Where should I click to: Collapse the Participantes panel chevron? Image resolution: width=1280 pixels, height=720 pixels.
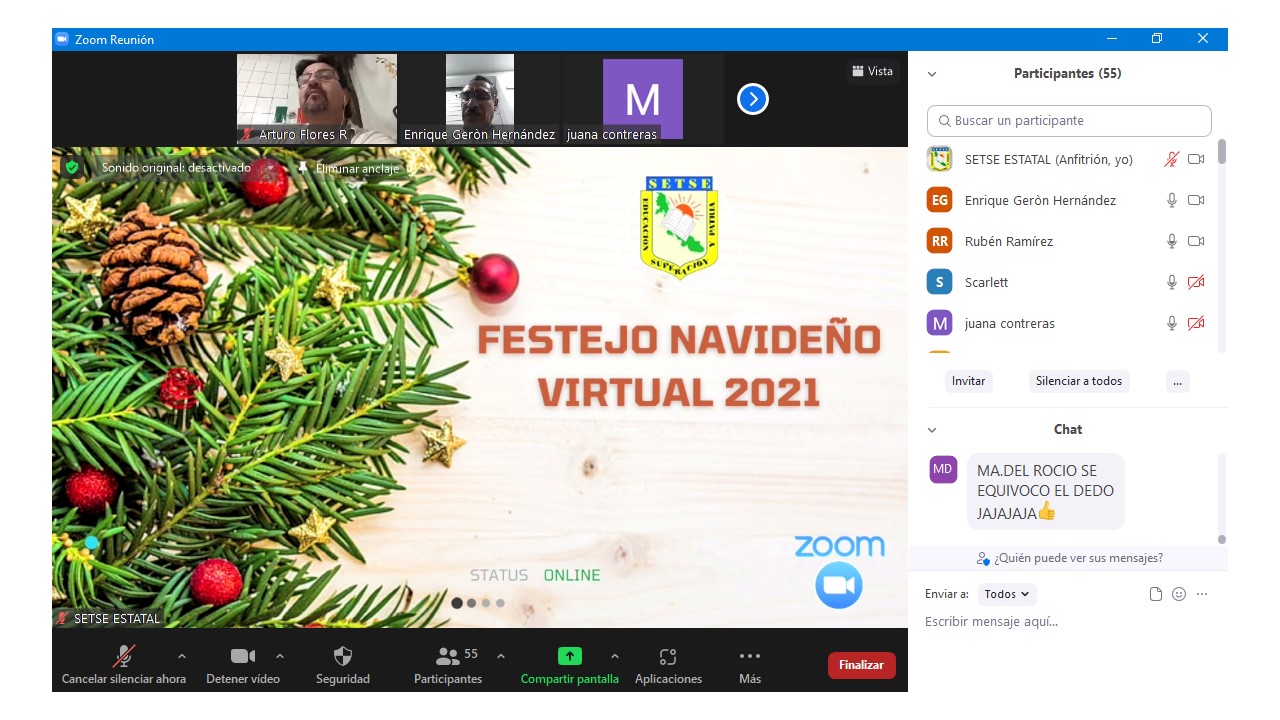932,74
